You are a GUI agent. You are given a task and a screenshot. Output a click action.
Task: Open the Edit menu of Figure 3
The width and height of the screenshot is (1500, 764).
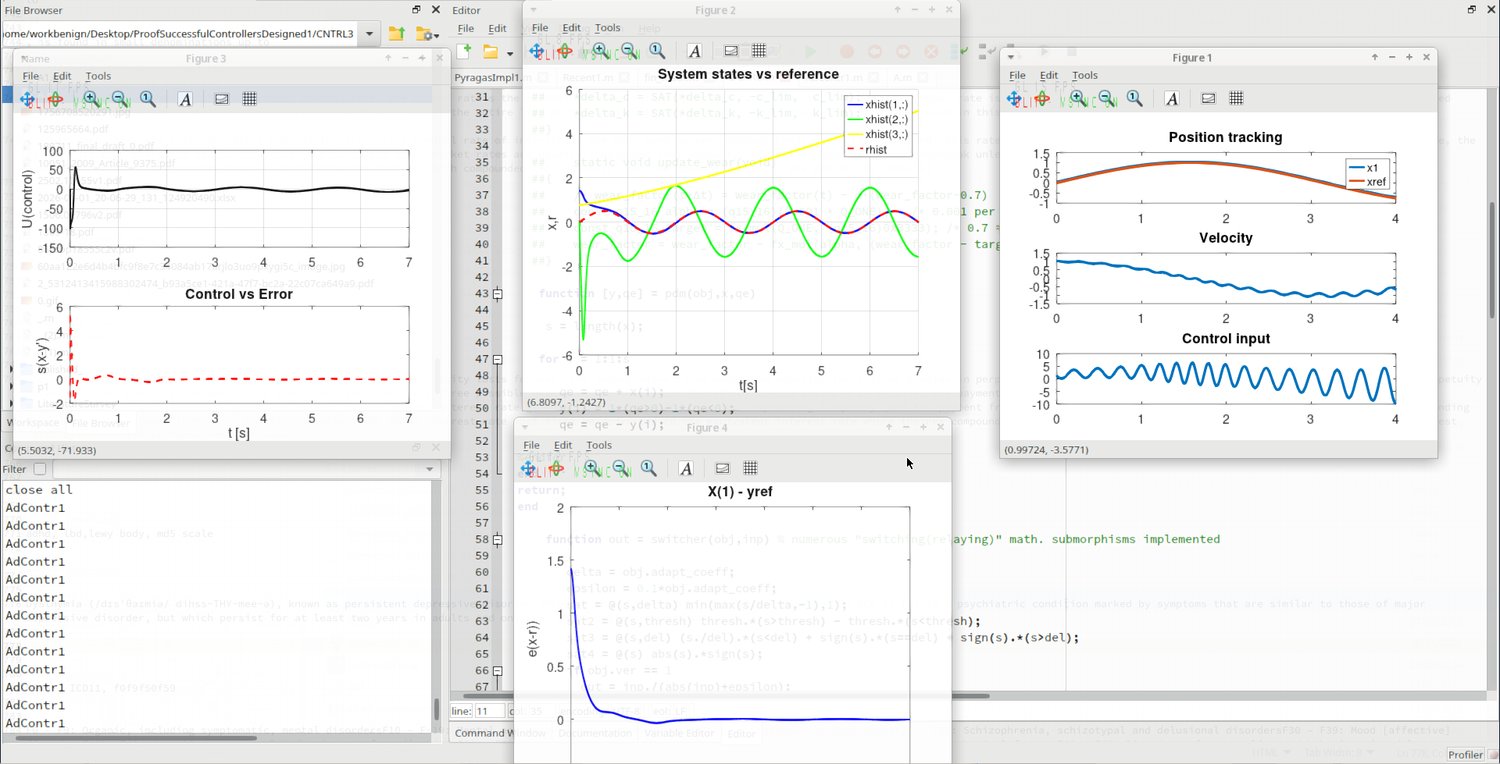tap(62, 76)
